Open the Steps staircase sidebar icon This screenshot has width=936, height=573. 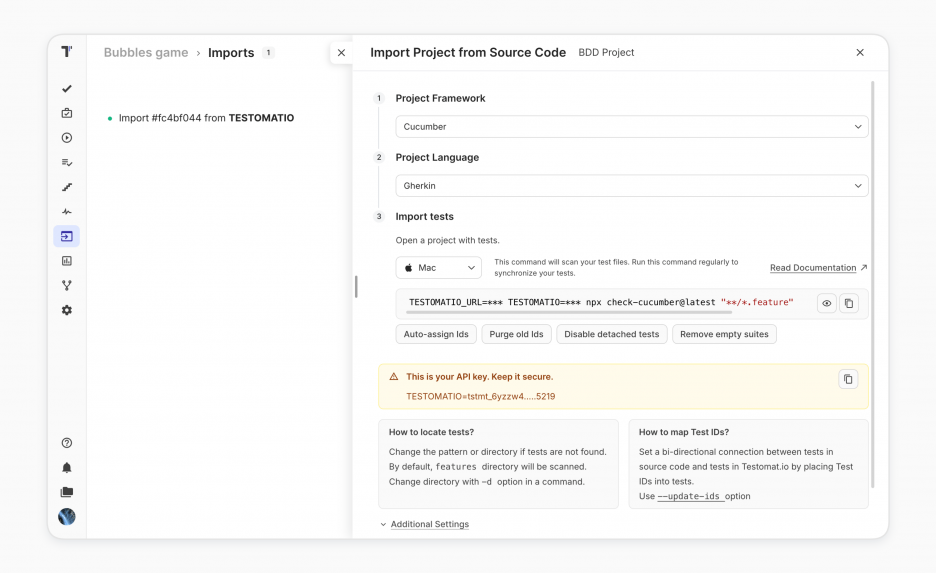click(67, 187)
